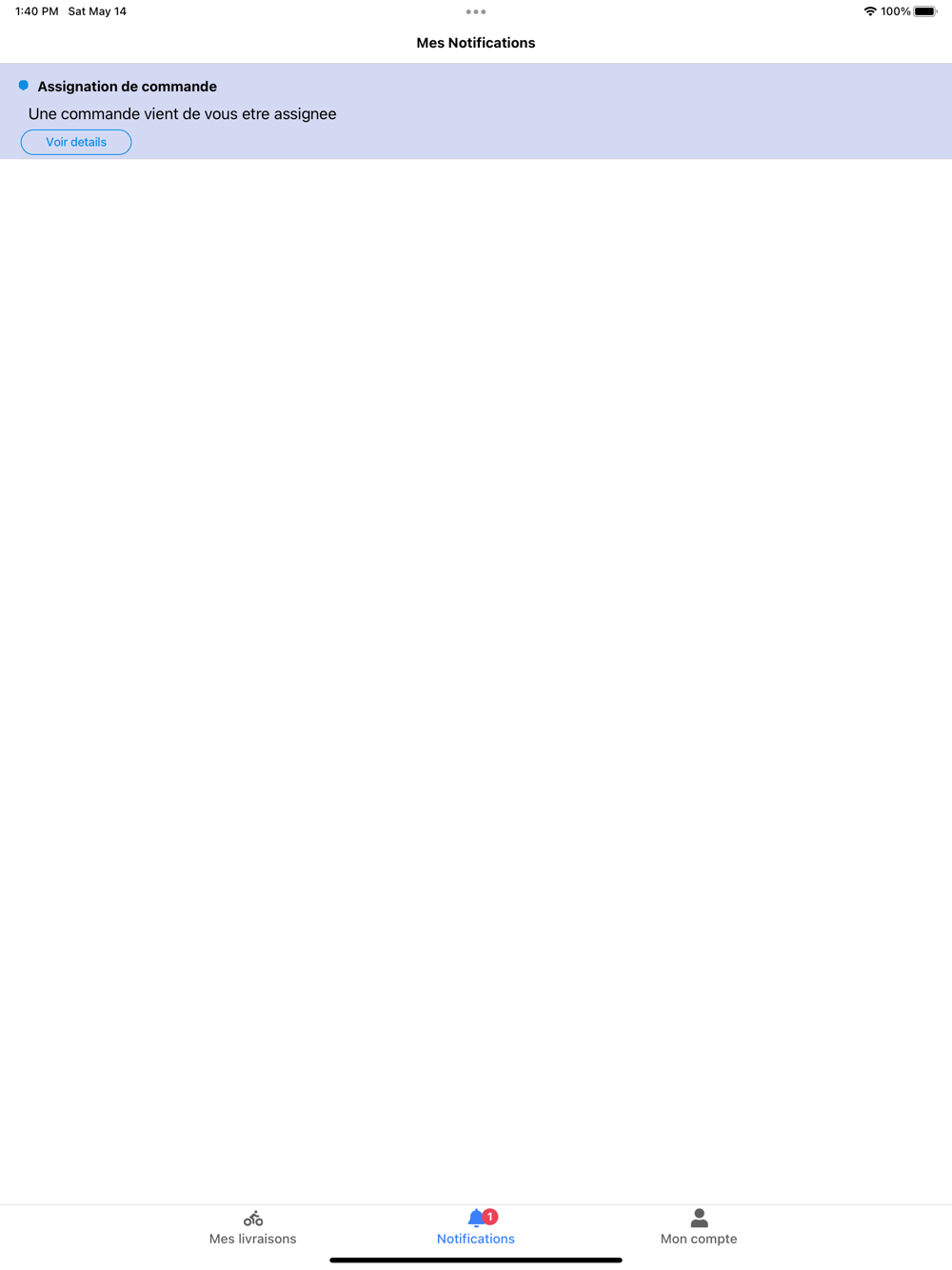Tap the Sat May 14 date

pyautogui.click(x=97, y=11)
